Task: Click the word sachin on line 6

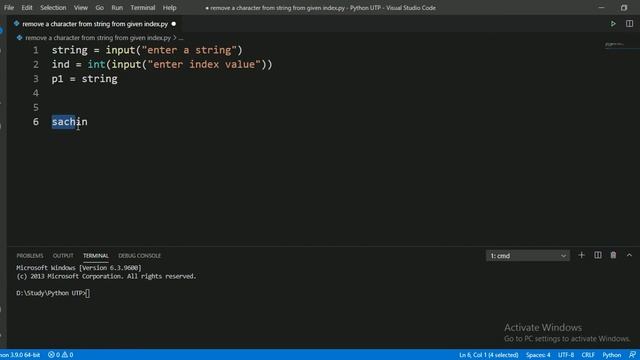Action: 69,122
